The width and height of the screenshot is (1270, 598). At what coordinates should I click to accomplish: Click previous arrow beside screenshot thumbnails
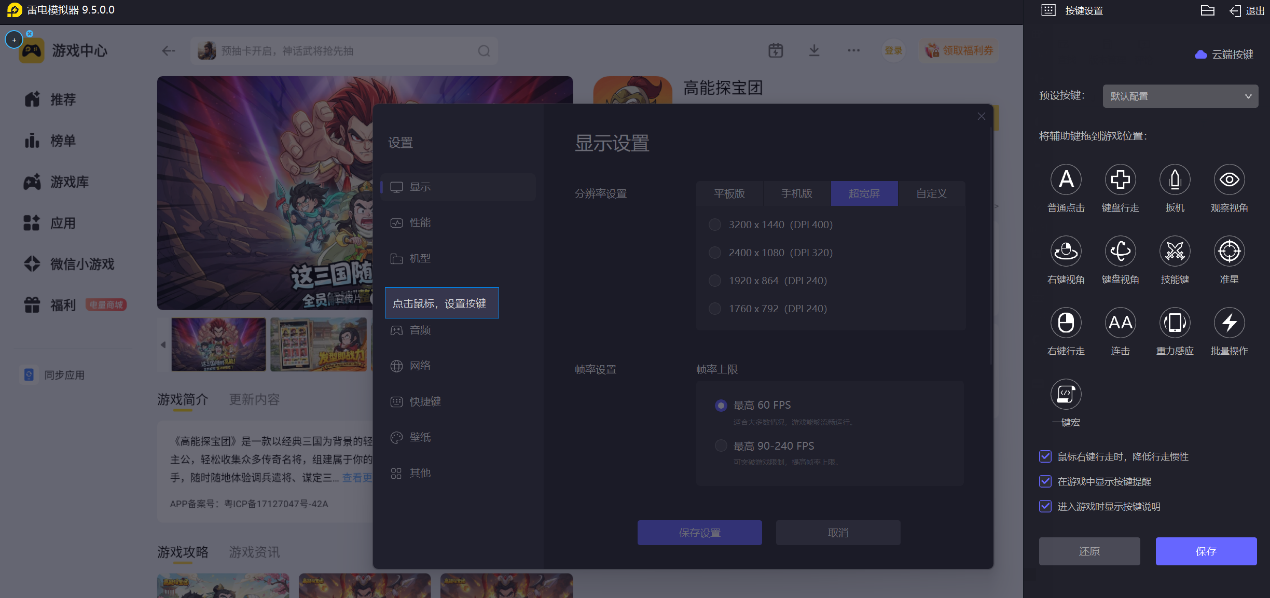[164, 344]
